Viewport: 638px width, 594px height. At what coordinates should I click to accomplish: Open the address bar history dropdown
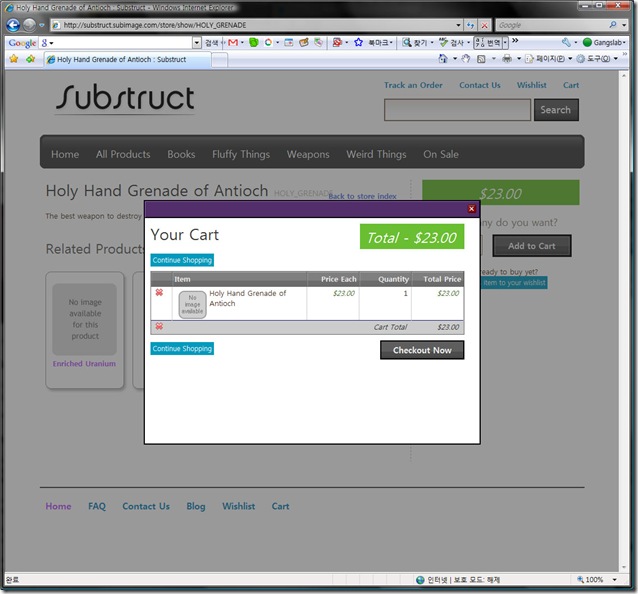[459, 25]
